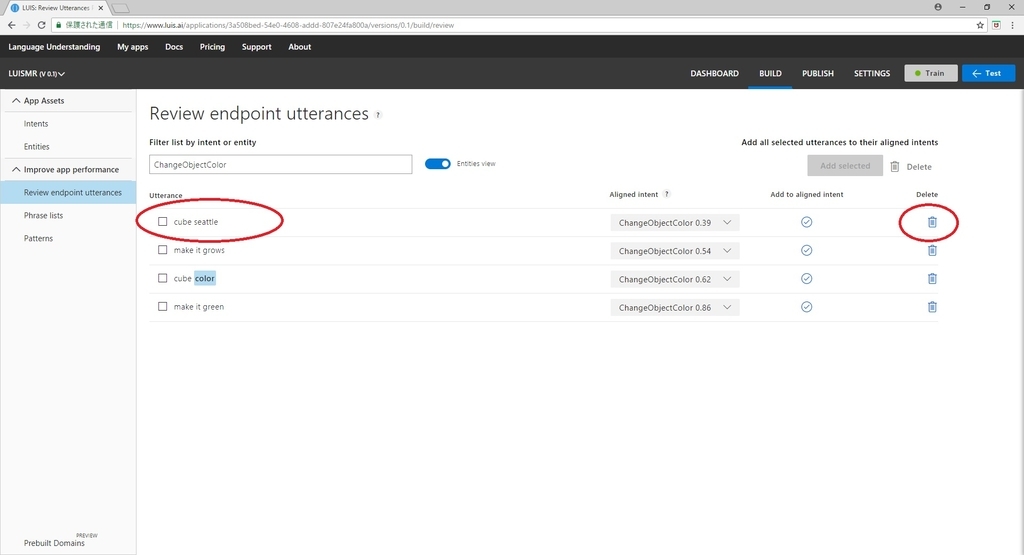Check the 'make it green' checkbox
The image size is (1024, 555).
point(163,306)
